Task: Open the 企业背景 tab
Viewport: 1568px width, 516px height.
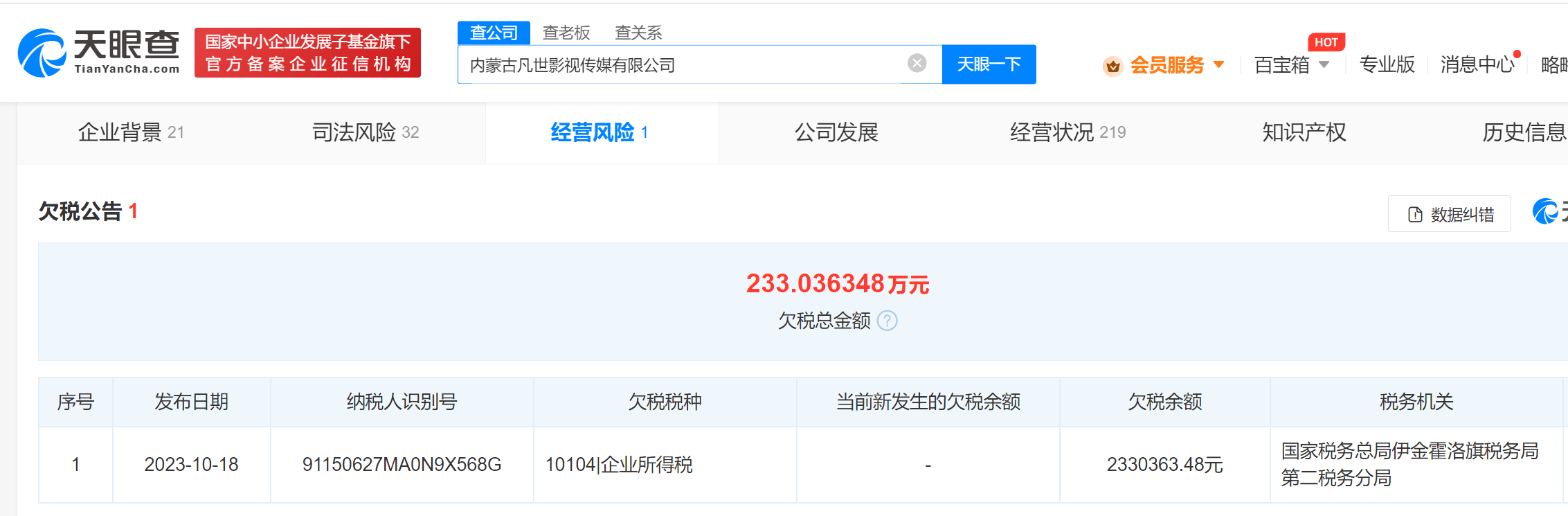Action: 131,132
